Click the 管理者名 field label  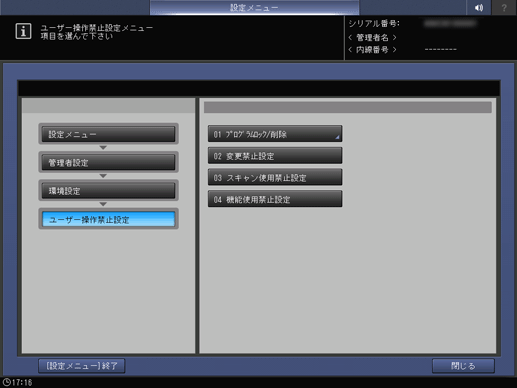pyautogui.click(x=372, y=37)
